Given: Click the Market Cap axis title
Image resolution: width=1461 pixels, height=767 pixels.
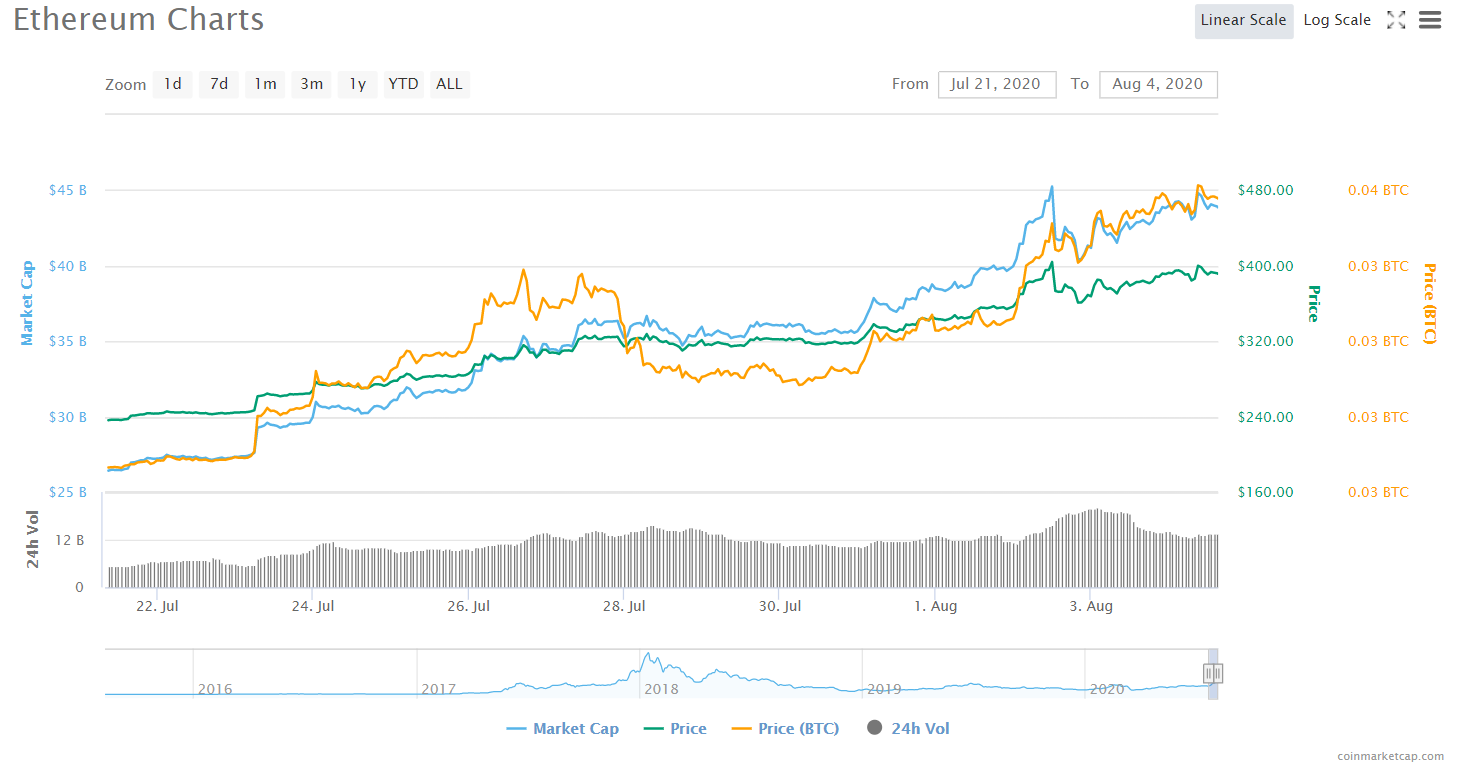Looking at the screenshot, I should [27, 303].
